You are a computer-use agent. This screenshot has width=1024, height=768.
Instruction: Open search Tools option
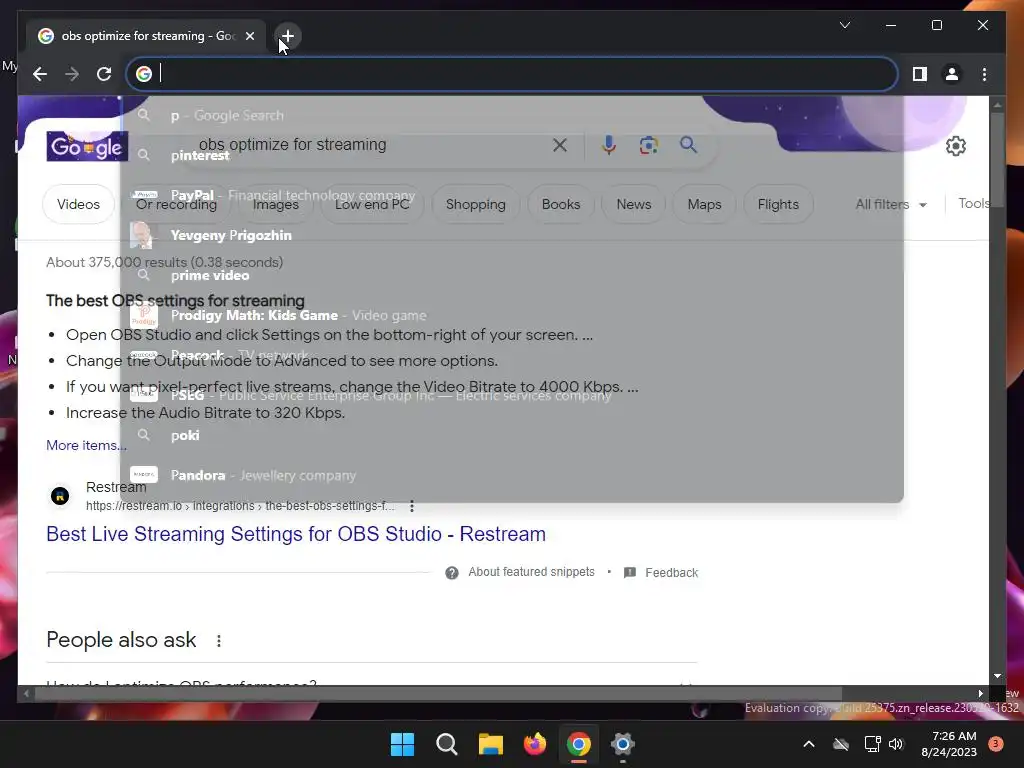pos(973,204)
